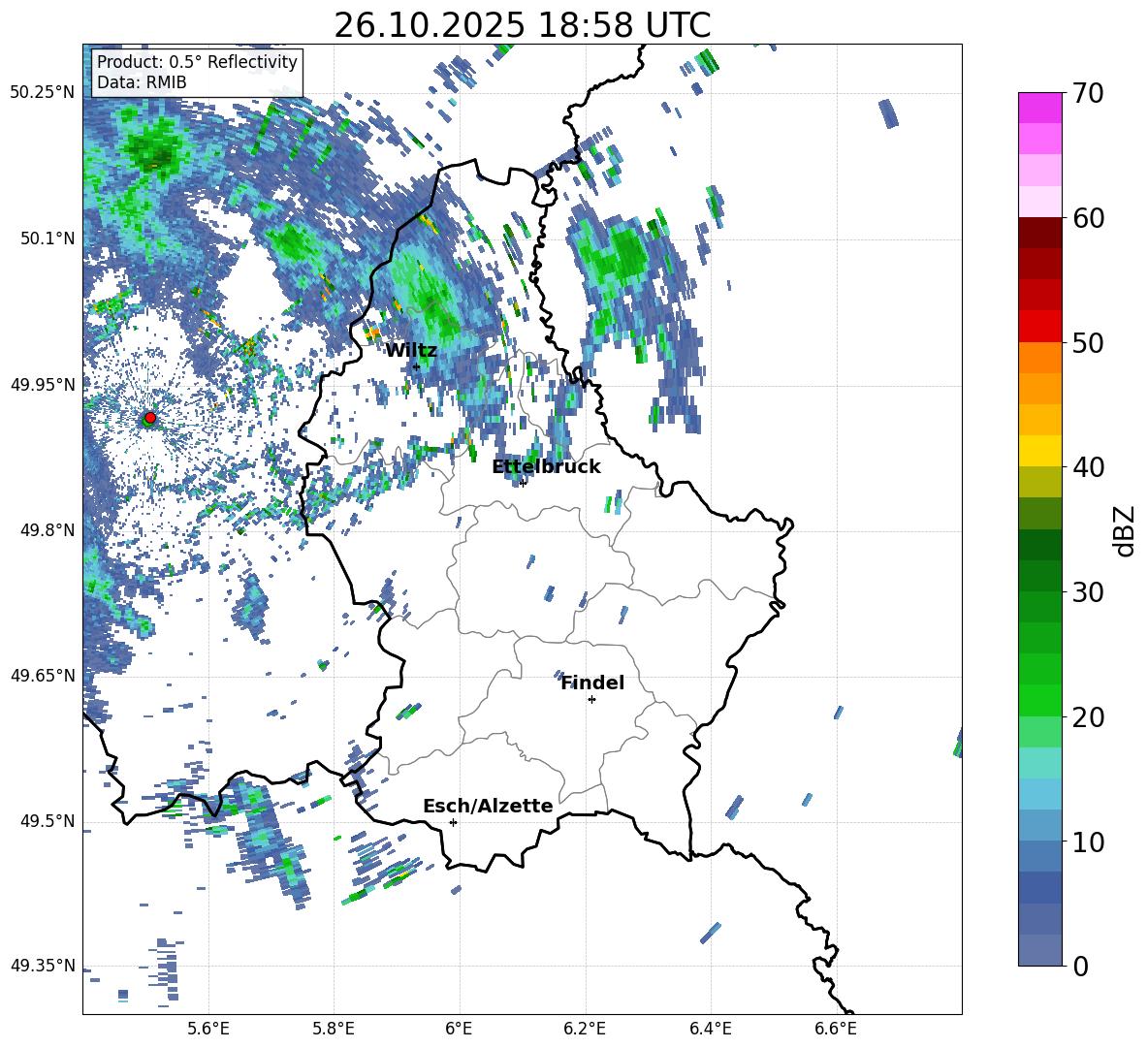The image size is (1148, 1048).
Task: Click the orange colorbar swatch above 50
Action: [x=1039, y=357]
